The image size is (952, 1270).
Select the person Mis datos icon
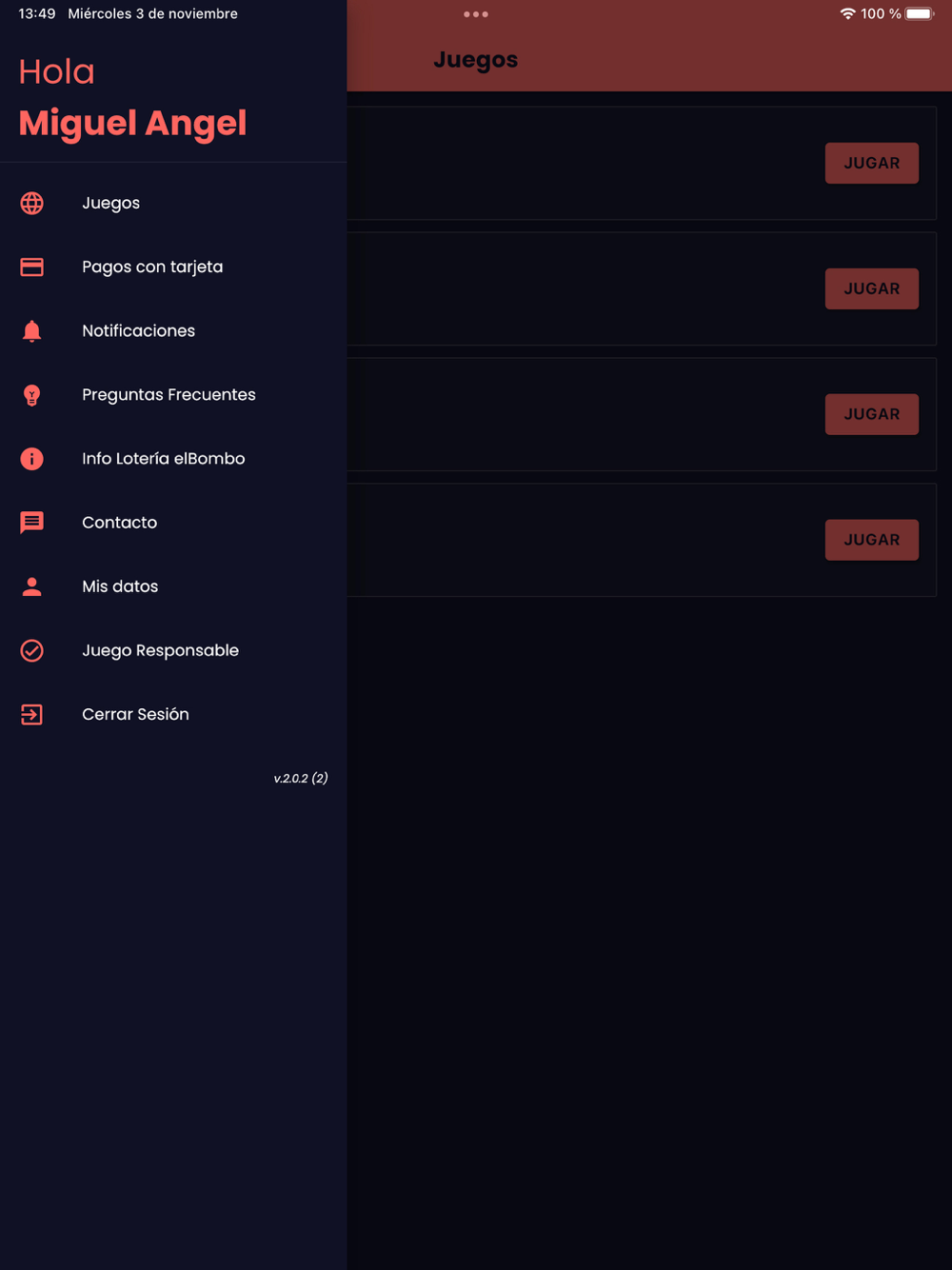pos(31,586)
